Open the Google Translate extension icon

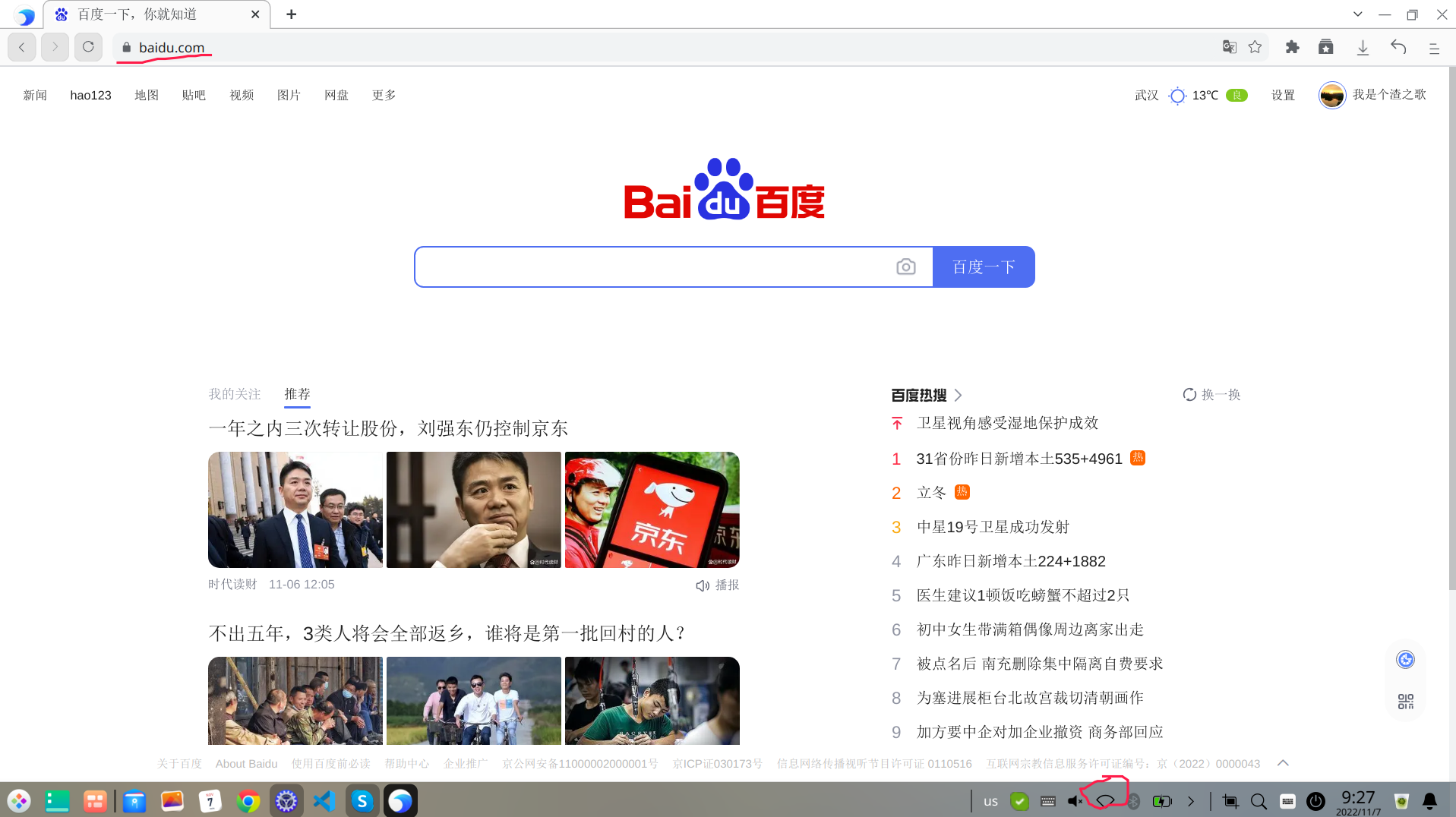click(1228, 47)
